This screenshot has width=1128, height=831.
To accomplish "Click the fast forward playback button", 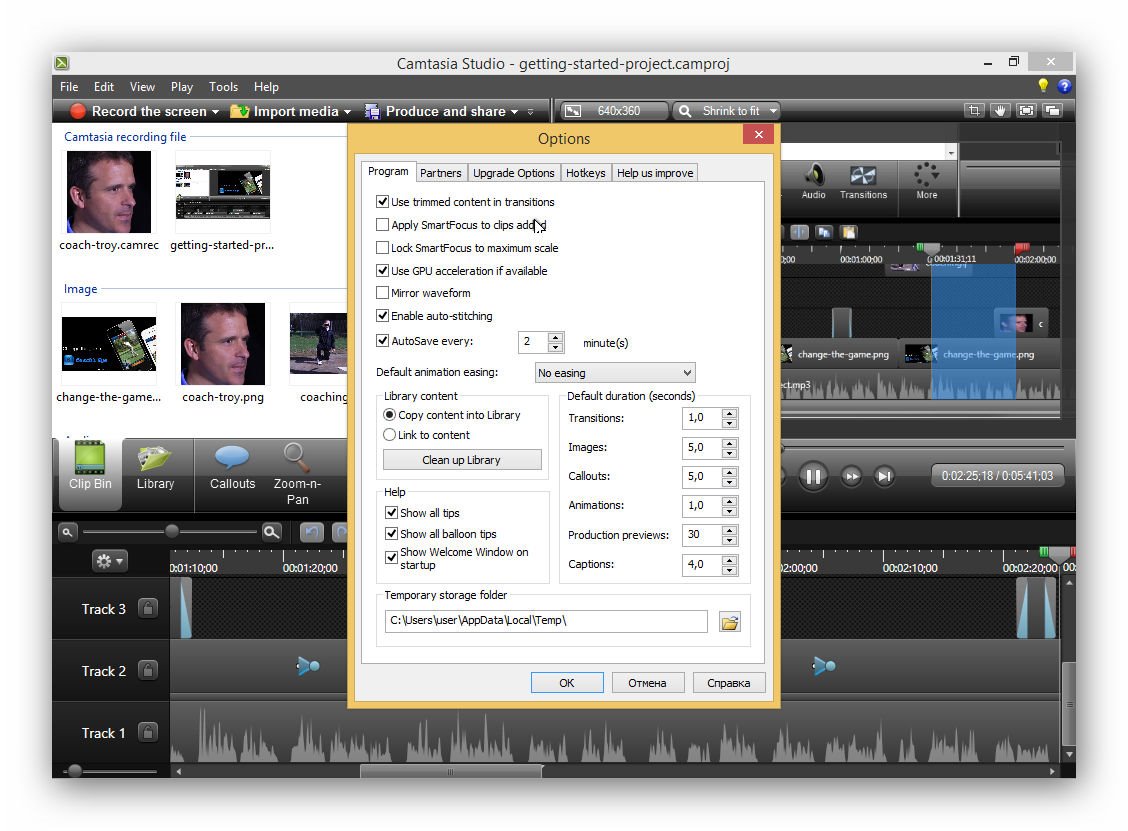I will (851, 476).
